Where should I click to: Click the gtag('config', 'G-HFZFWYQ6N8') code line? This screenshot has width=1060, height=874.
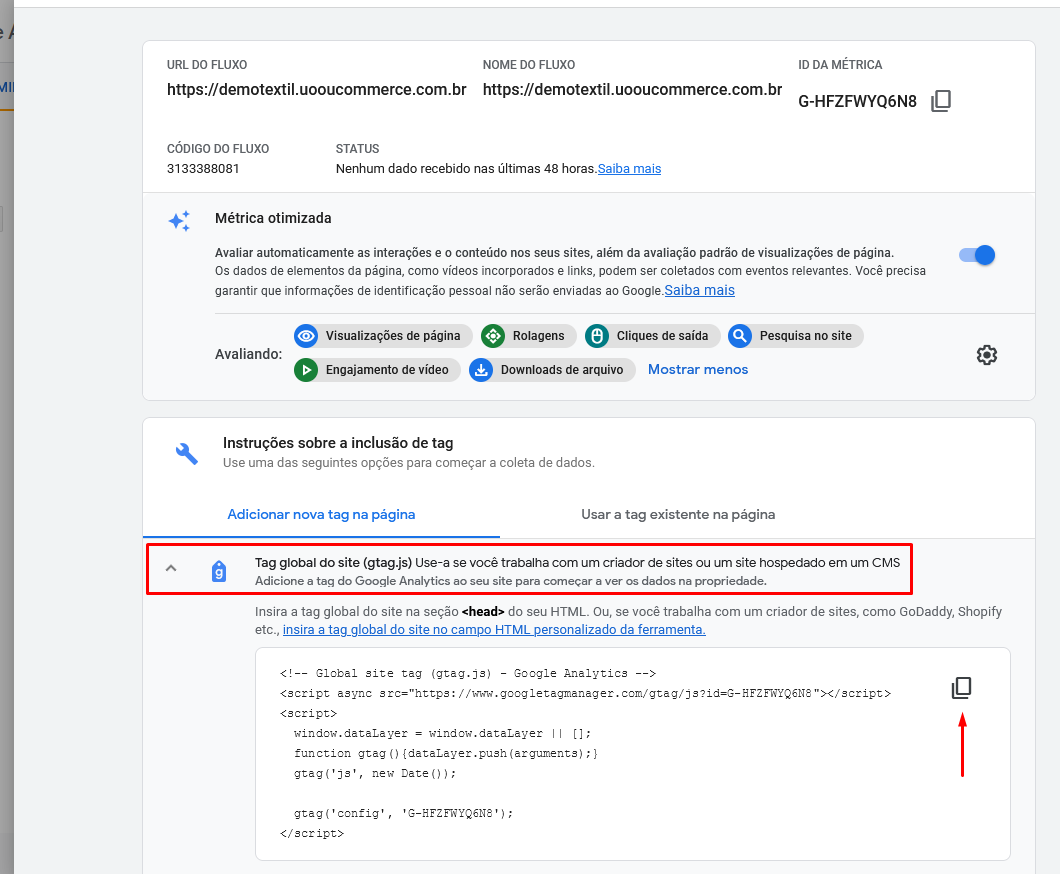click(404, 813)
